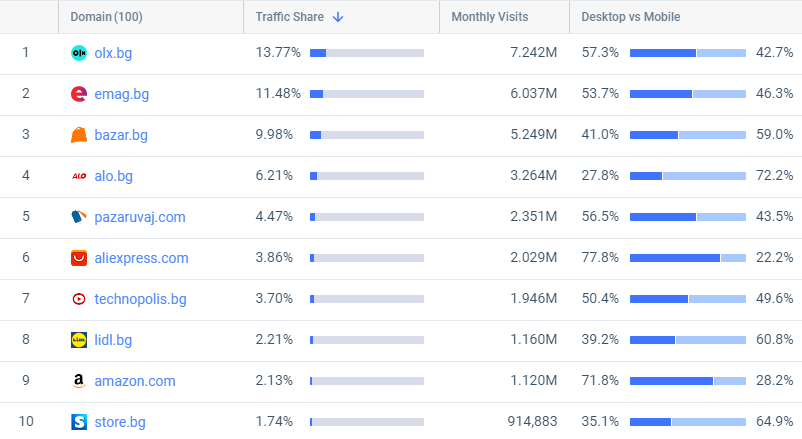
Task: Click the bazar.bg traffic share bar
Action: point(367,135)
